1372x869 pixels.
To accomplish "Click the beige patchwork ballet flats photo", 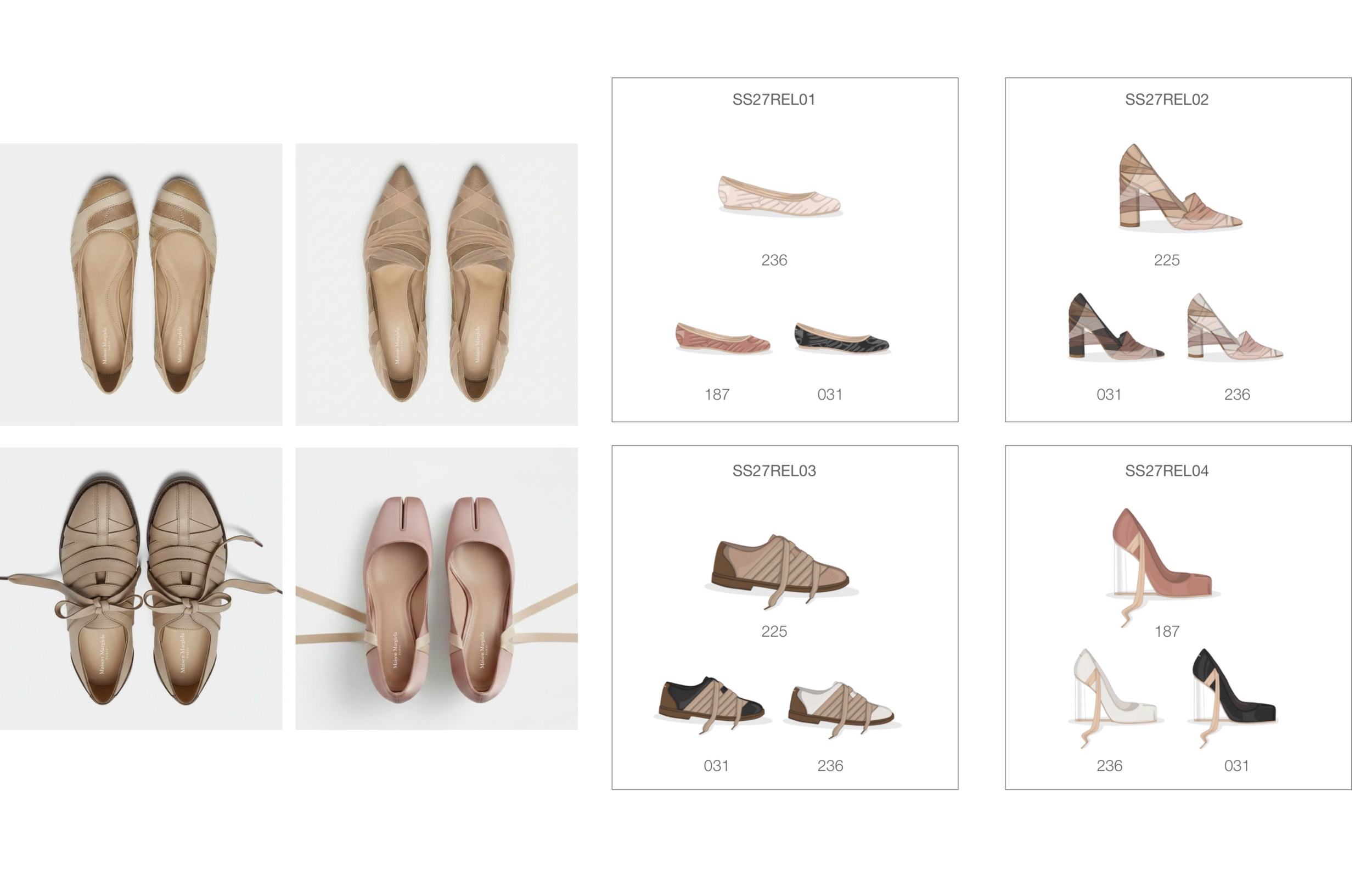I will click(140, 284).
